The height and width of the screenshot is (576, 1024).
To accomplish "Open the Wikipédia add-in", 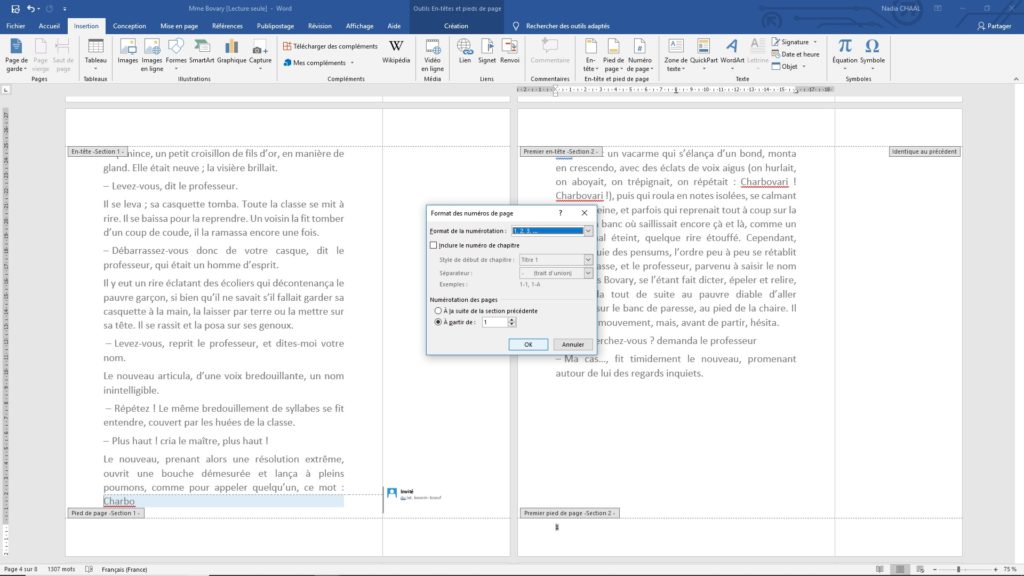I will coord(396,52).
